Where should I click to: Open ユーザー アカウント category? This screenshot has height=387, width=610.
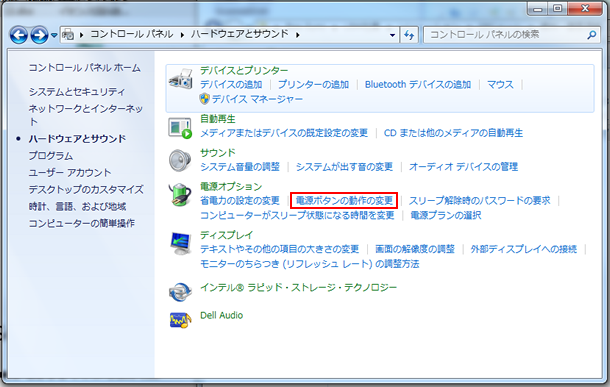[70, 173]
